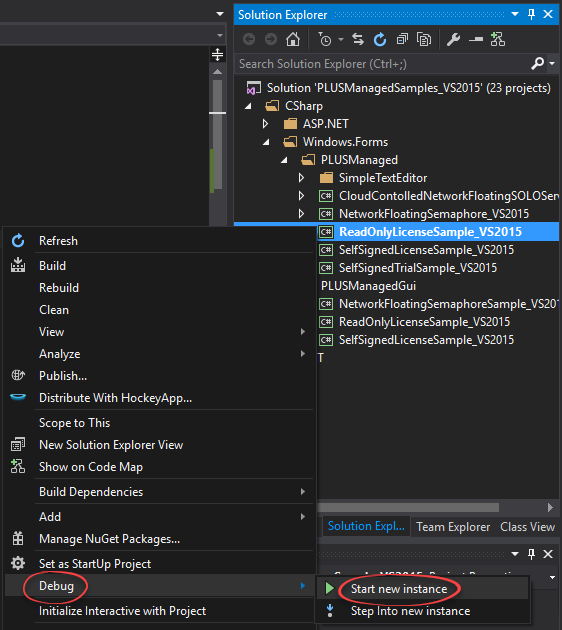Viewport: 562px width, 630px height.
Task: Expand the SimpleTextEditor folder
Action: [301, 178]
